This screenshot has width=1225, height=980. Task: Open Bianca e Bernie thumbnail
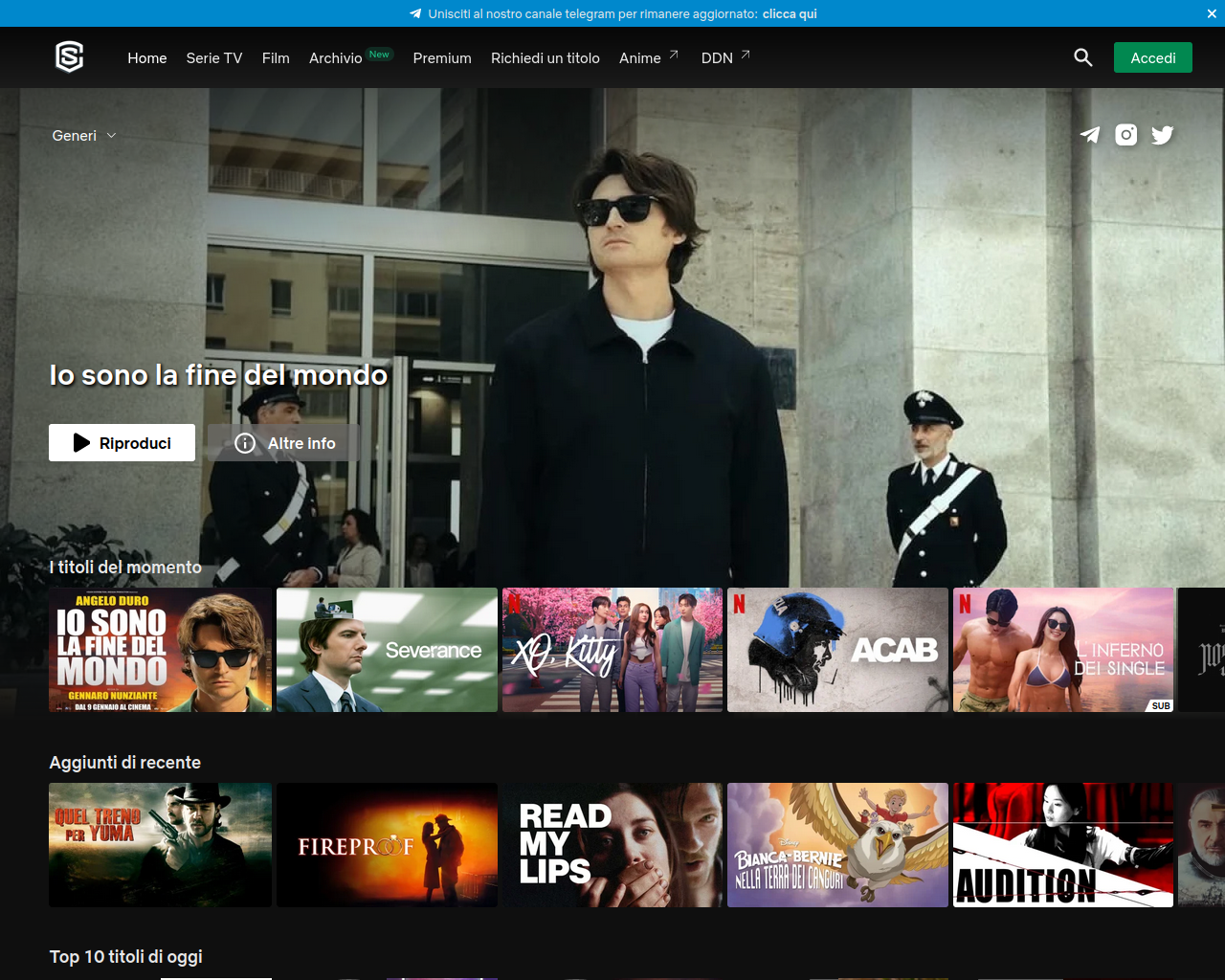(837, 845)
